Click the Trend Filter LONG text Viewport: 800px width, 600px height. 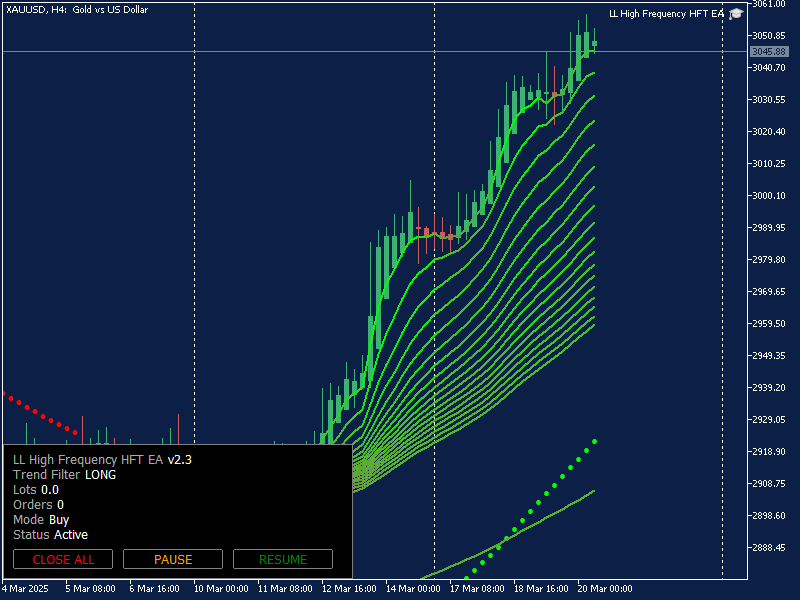click(x=65, y=474)
